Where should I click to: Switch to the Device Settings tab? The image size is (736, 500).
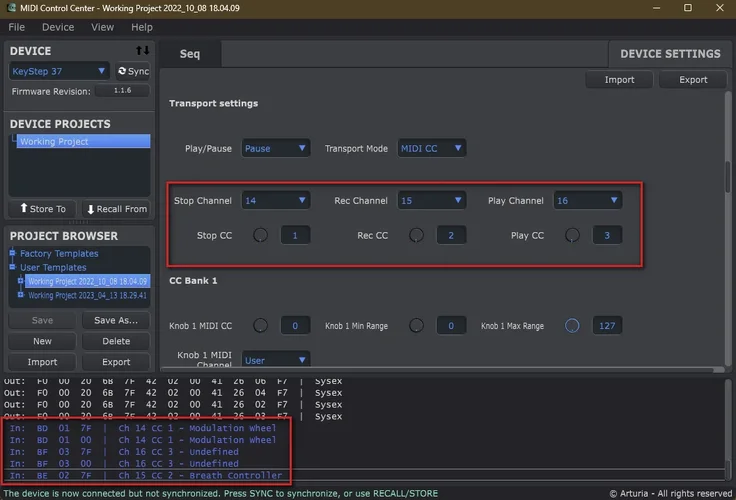(x=669, y=54)
